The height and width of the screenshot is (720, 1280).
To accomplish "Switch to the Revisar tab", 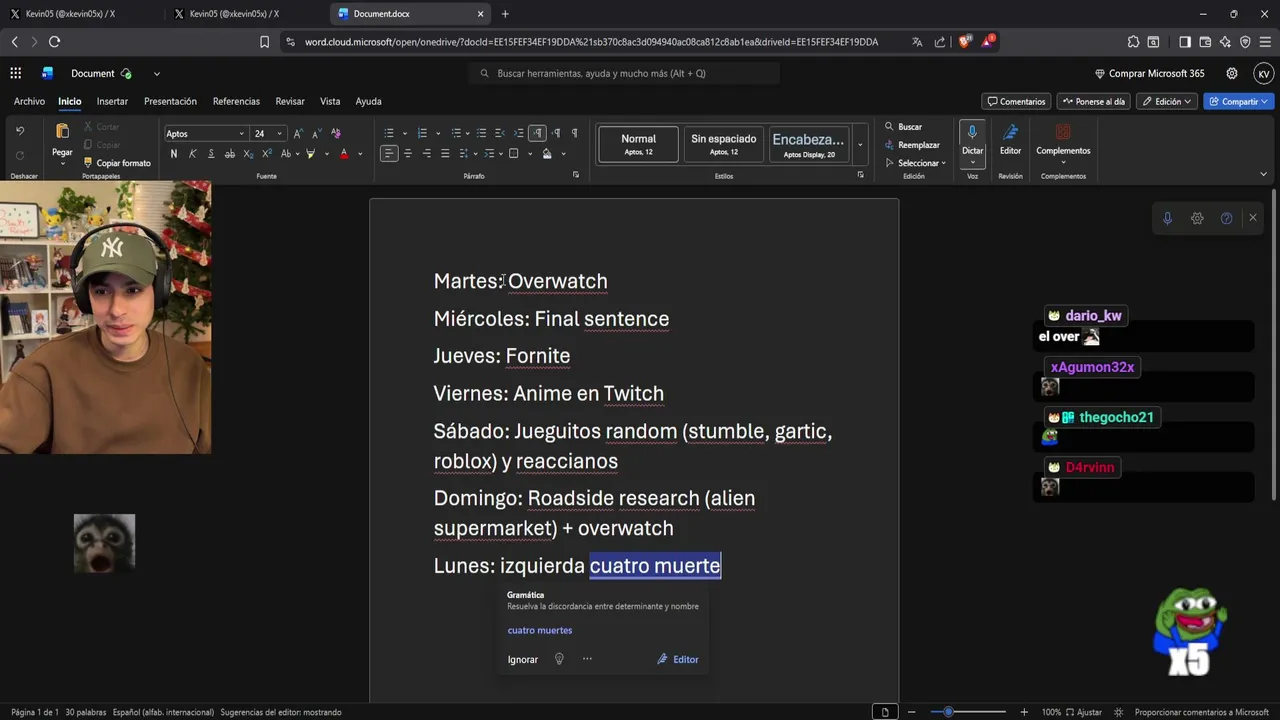I will [x=290, y=101].
